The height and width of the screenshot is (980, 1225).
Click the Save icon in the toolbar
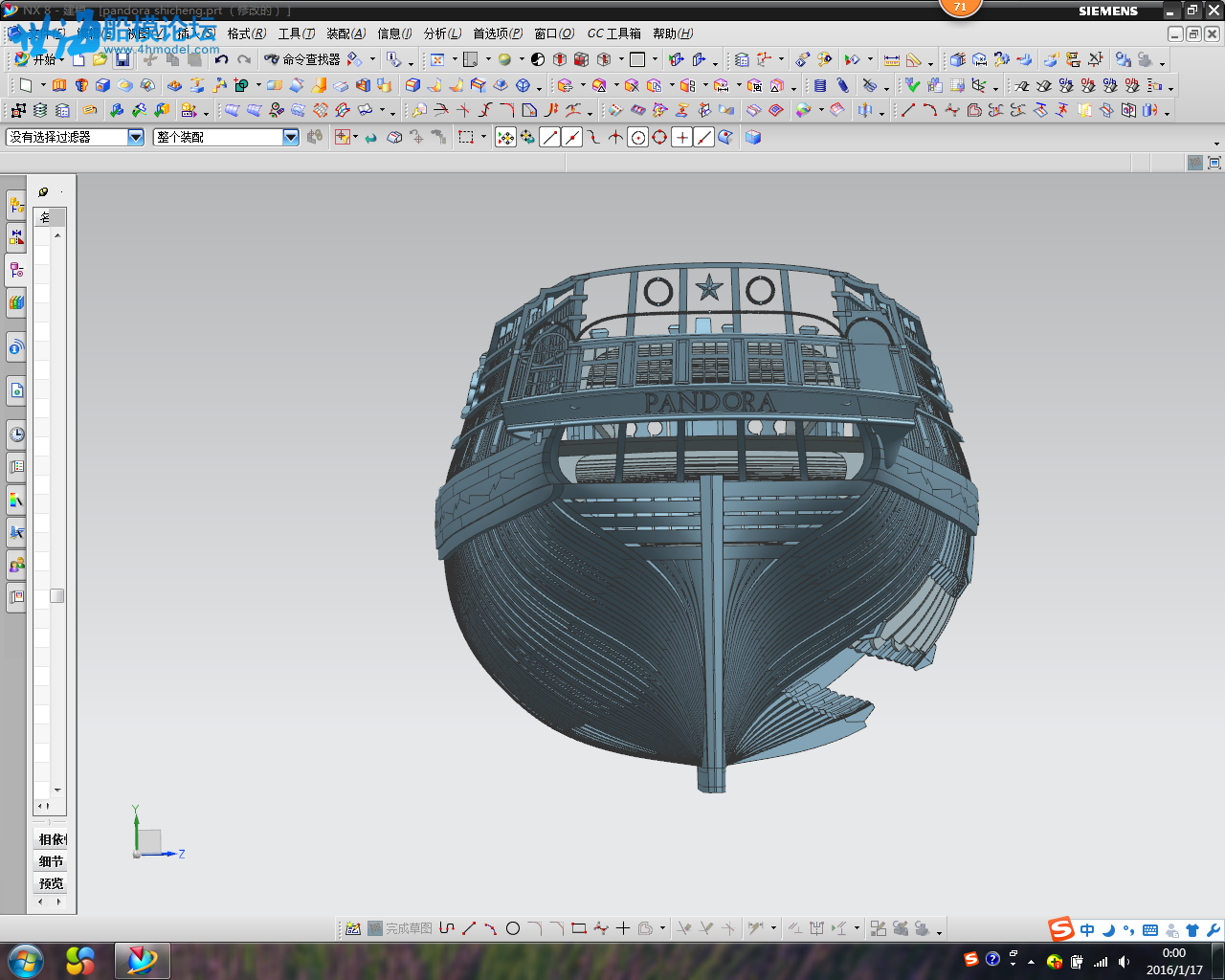coord(122,59)
